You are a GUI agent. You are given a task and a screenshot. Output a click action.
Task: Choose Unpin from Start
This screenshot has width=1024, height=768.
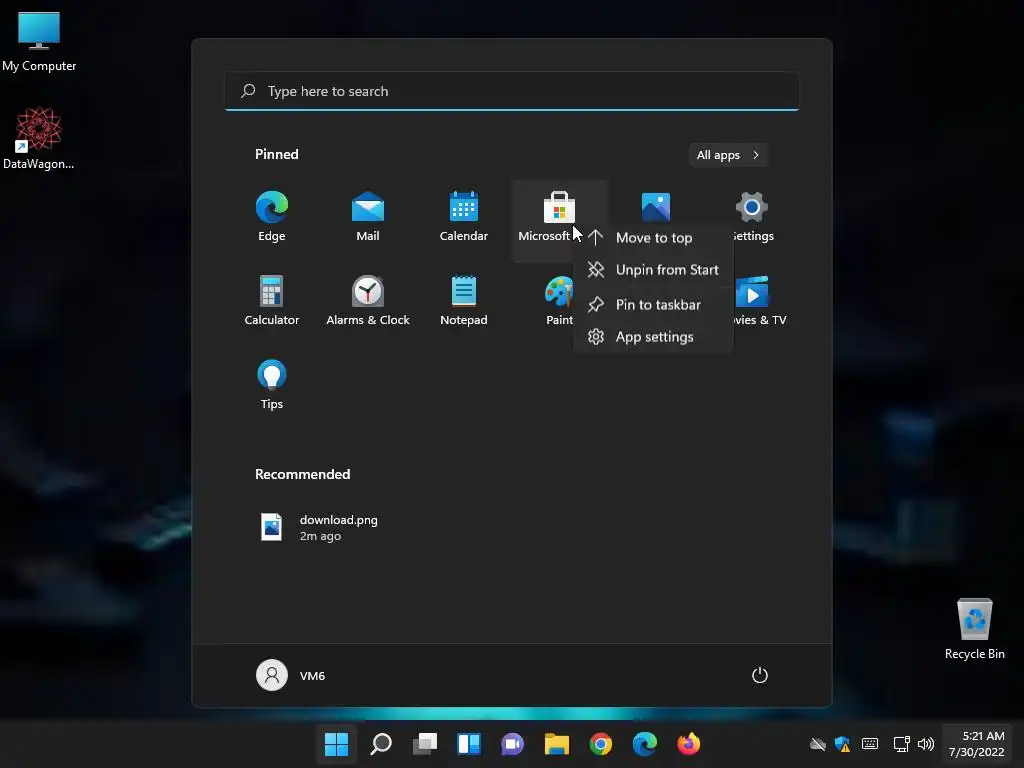tap(653, 270)
